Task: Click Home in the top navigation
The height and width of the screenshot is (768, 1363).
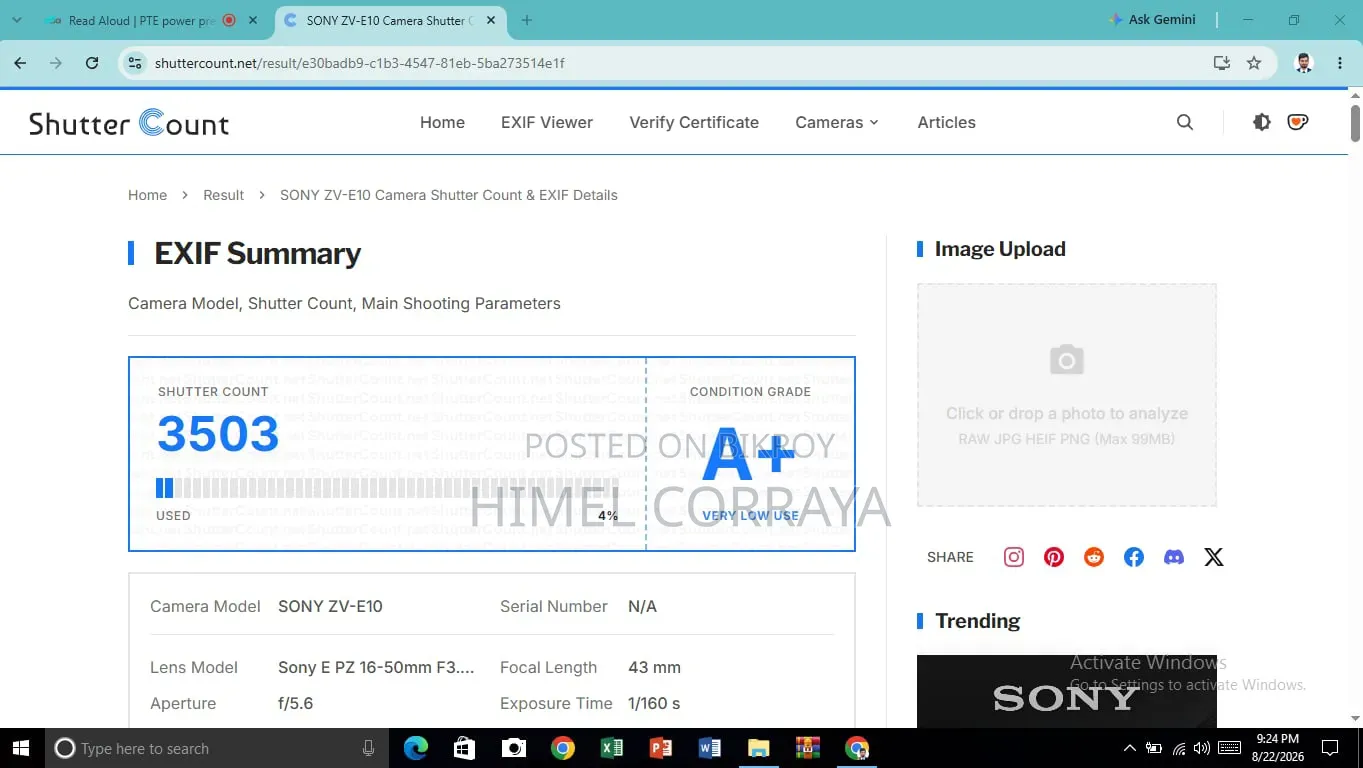Action: tap(442, 122)
